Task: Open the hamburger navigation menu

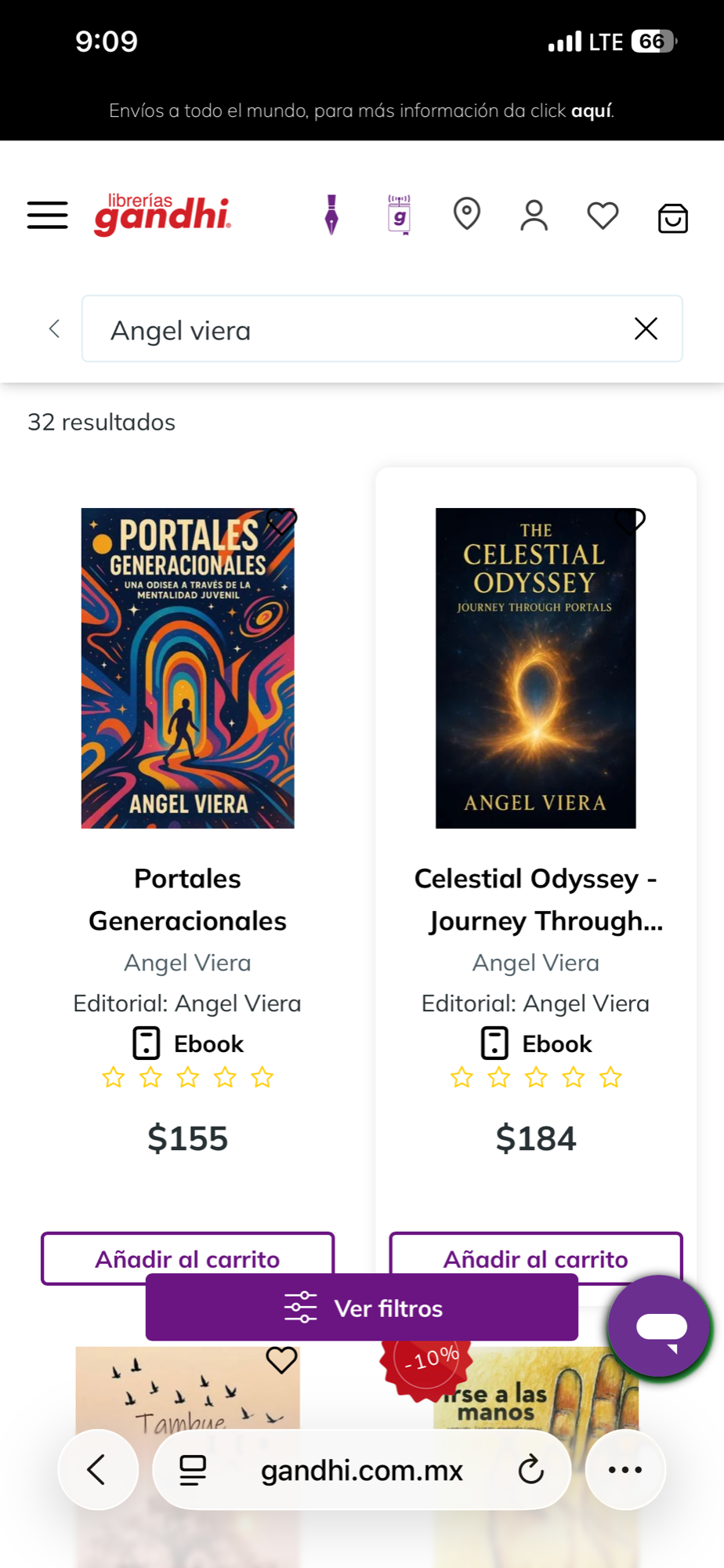Action: click(48, 215)
